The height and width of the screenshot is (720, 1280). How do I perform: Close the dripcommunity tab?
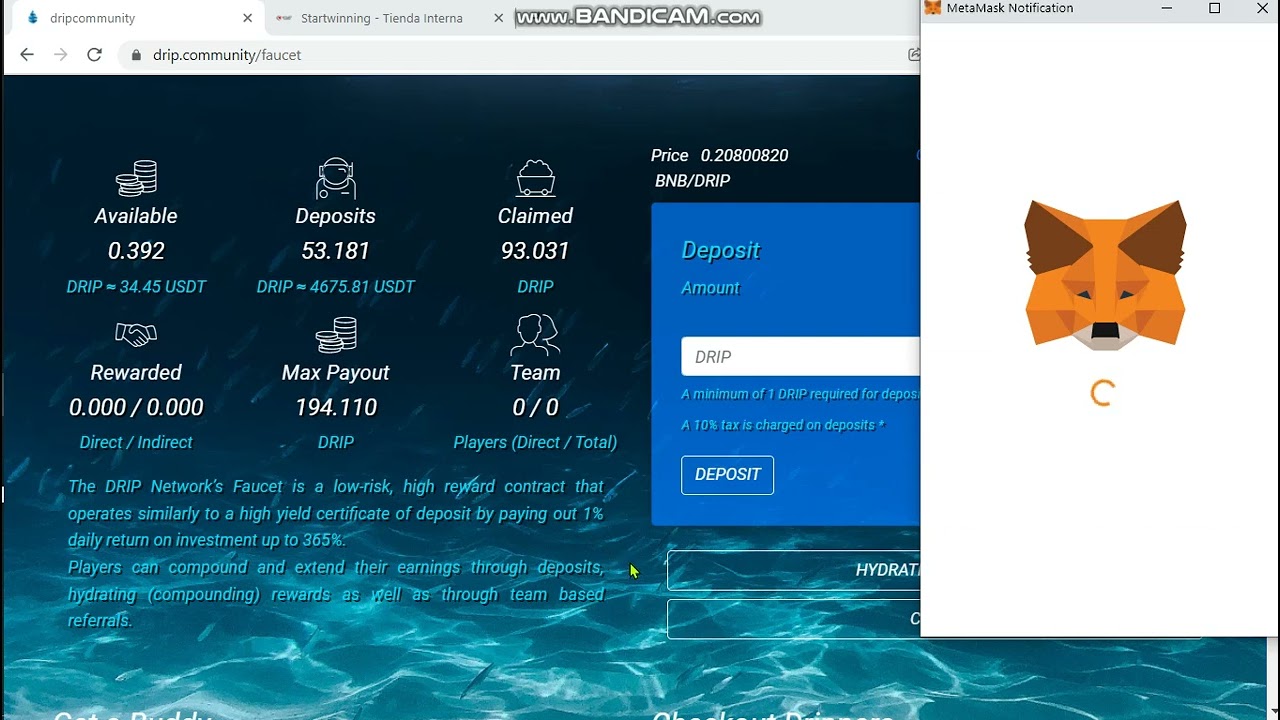247,18
